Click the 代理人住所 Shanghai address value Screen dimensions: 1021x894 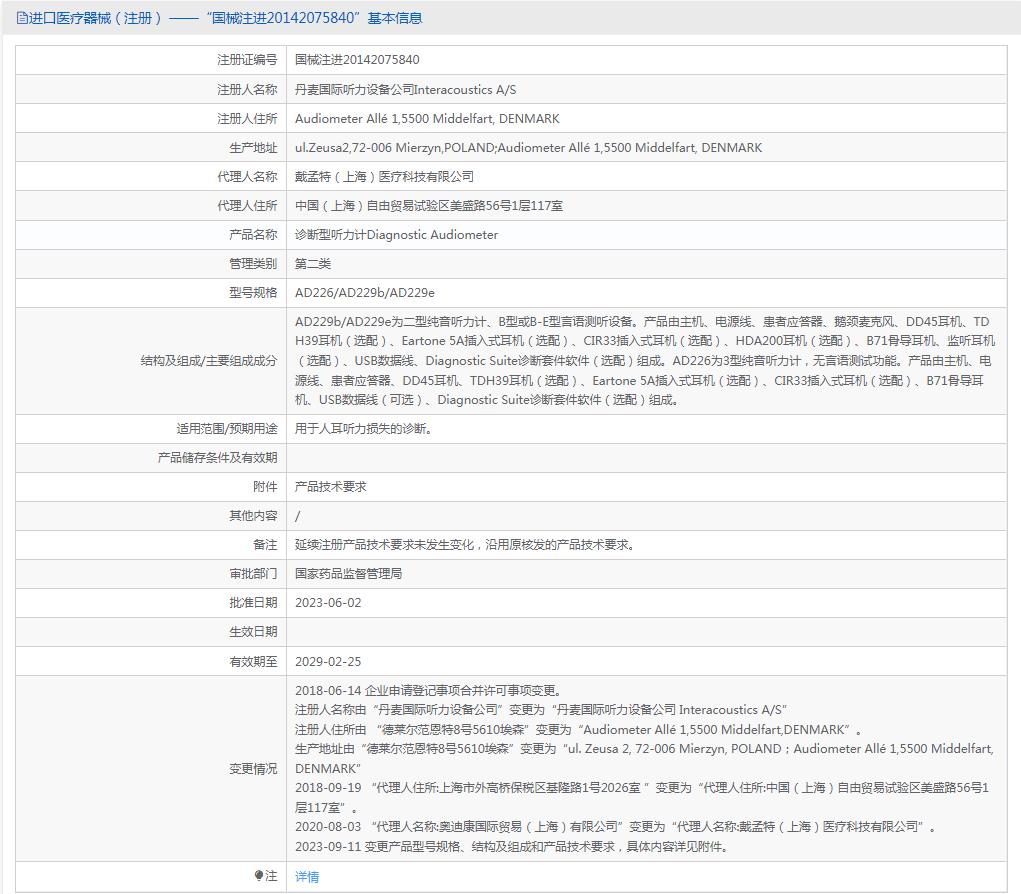429,206
